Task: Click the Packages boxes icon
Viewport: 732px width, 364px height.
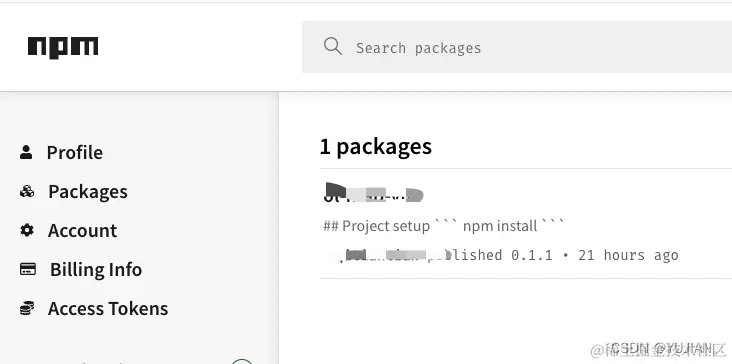Action: tap(27, 191)
